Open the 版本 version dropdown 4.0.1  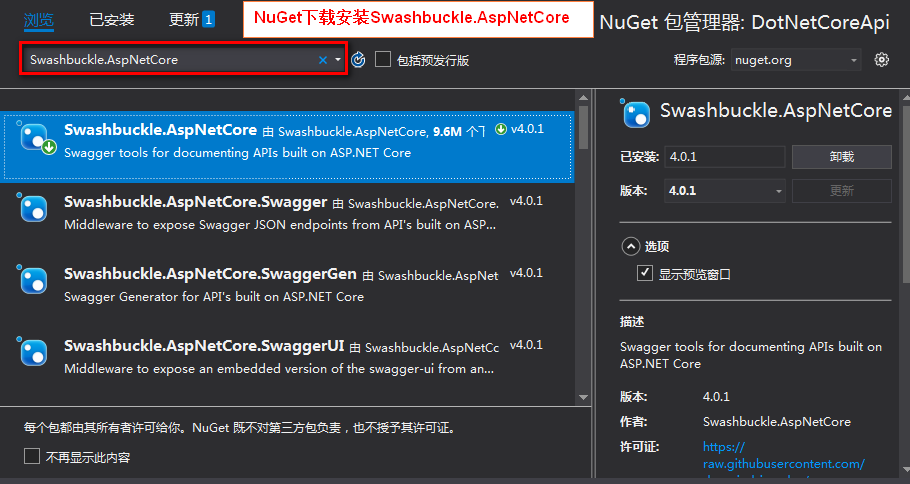point(724,191)
